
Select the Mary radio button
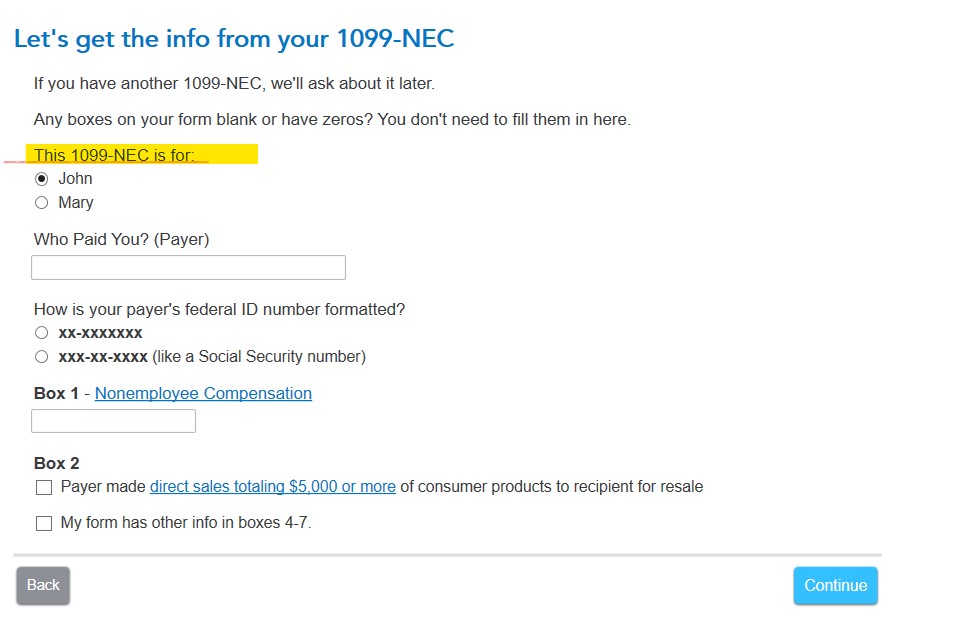pos(42,203)
